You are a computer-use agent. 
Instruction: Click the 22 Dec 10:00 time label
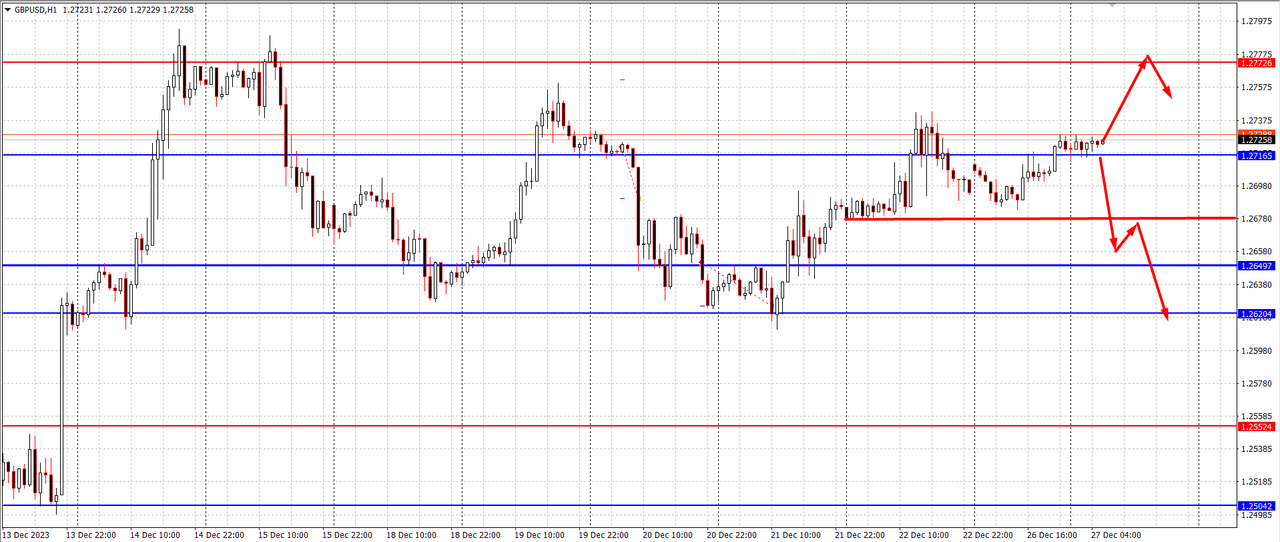click(923, 535)
